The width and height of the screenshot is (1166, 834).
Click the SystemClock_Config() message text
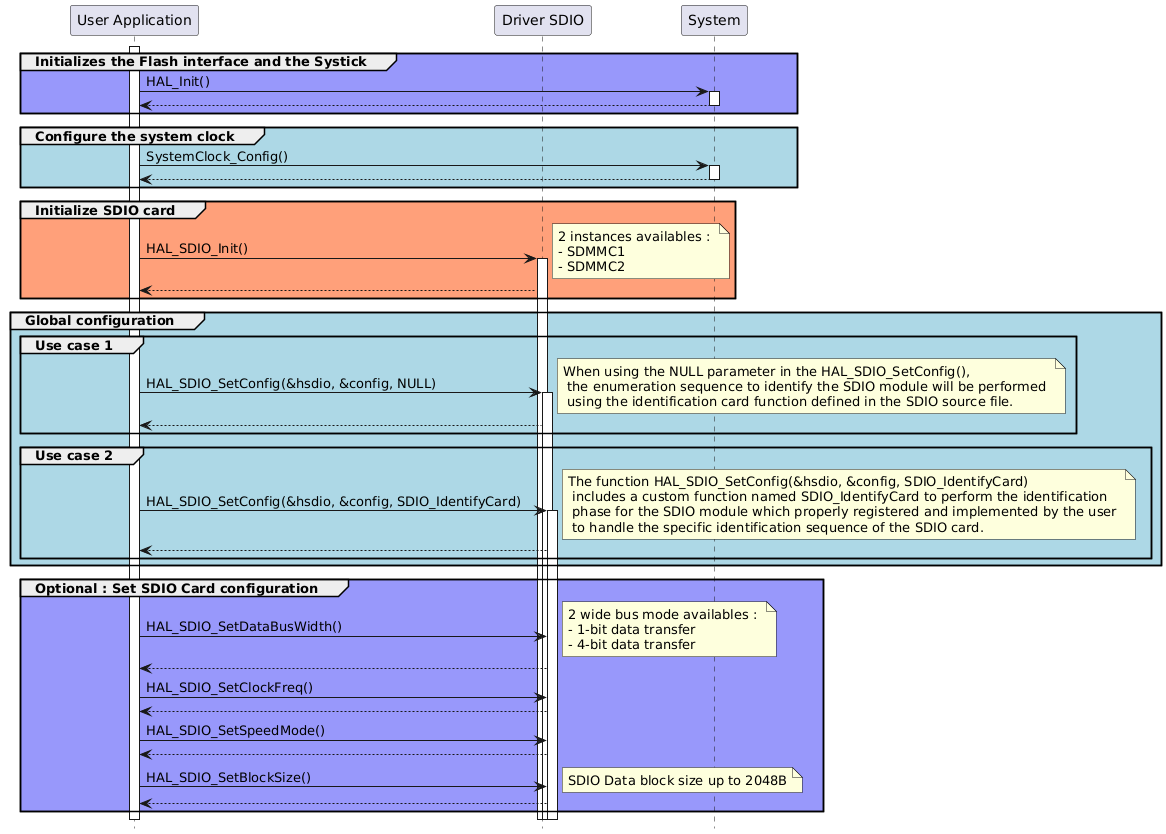[216, 157]
